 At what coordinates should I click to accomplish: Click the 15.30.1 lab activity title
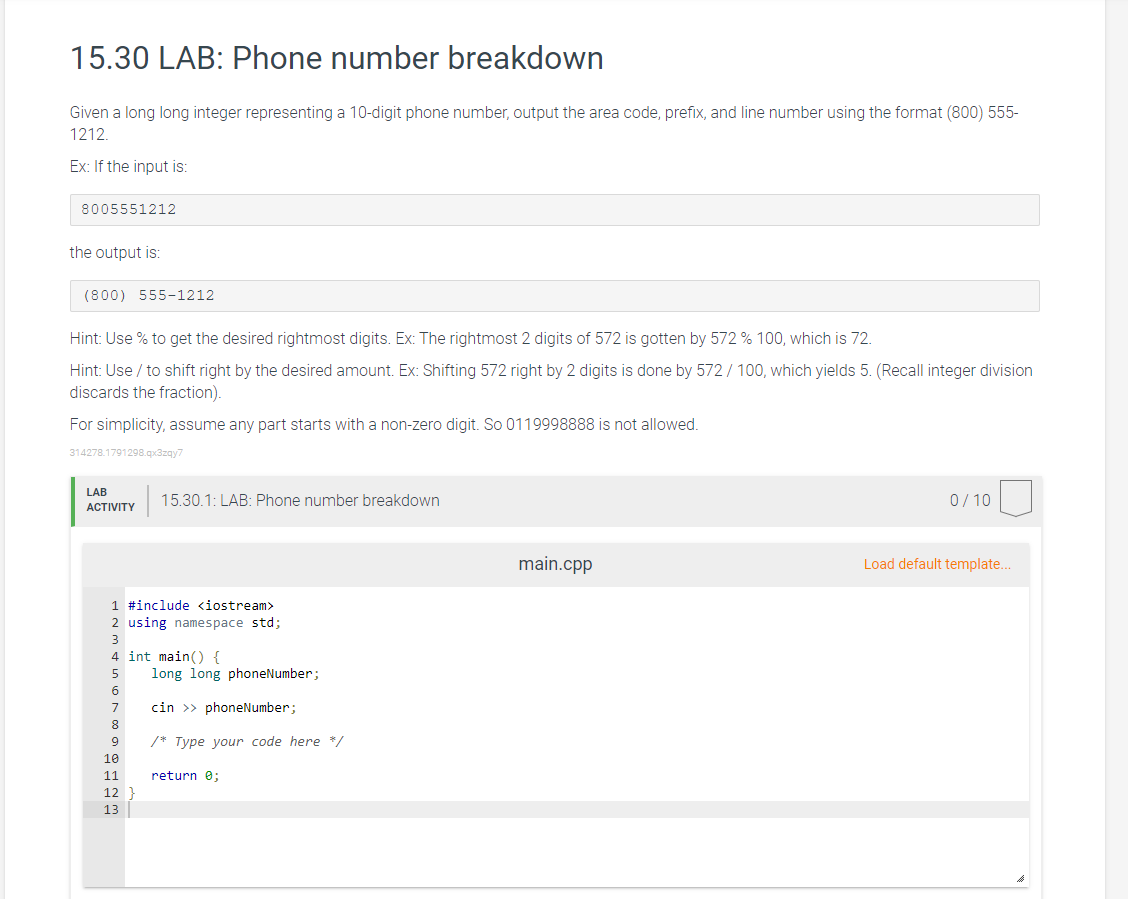pyautogui.click(x=300, y=501)
